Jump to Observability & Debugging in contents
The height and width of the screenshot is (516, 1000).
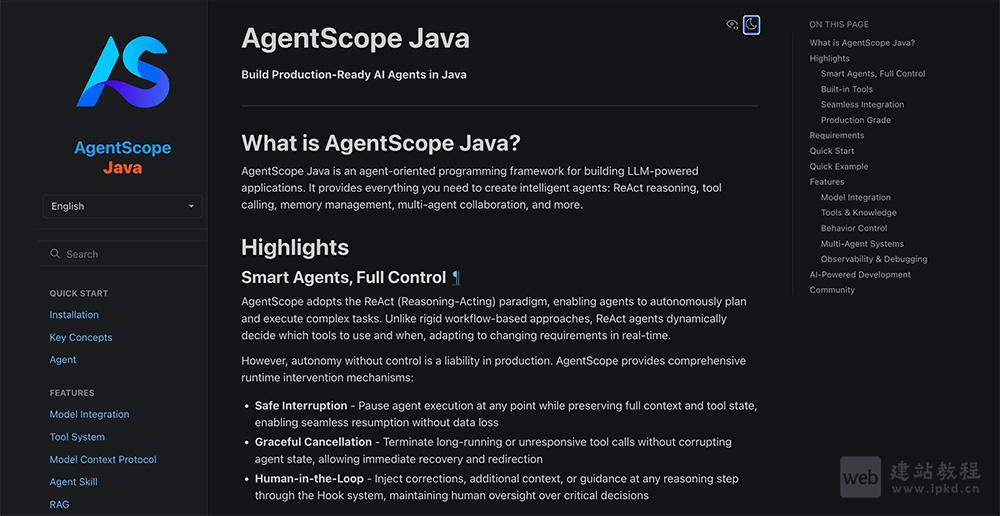pos(874,259)
